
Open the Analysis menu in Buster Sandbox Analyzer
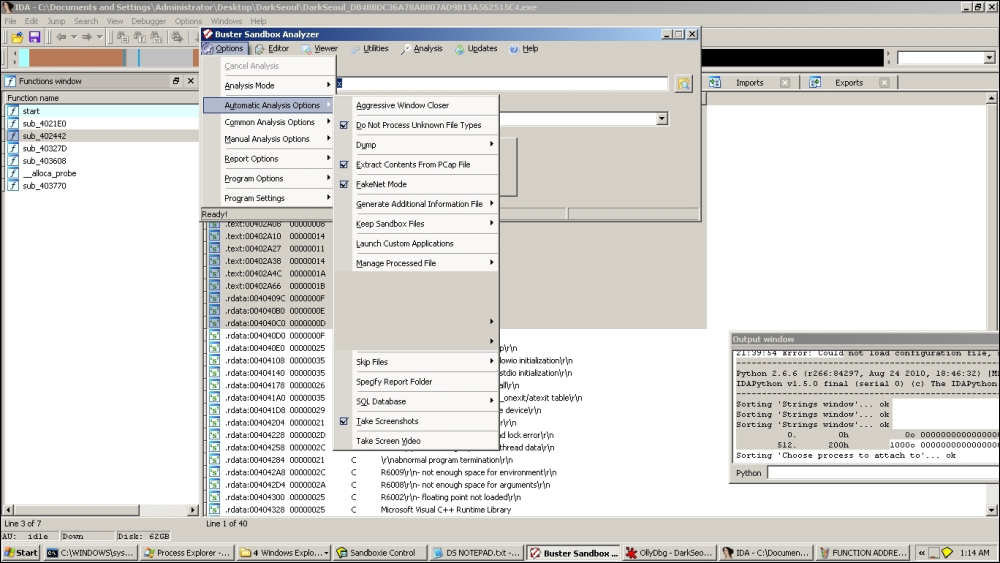422,48
